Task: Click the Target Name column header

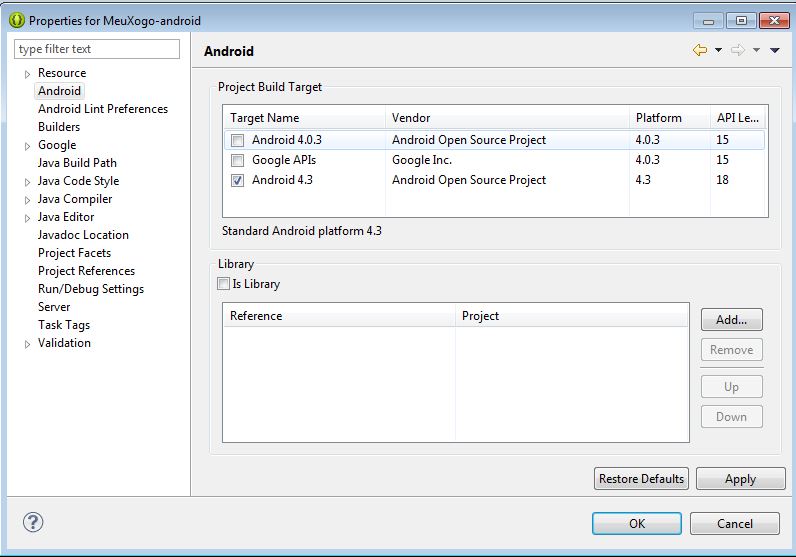Action: click(x=304, y=118)
